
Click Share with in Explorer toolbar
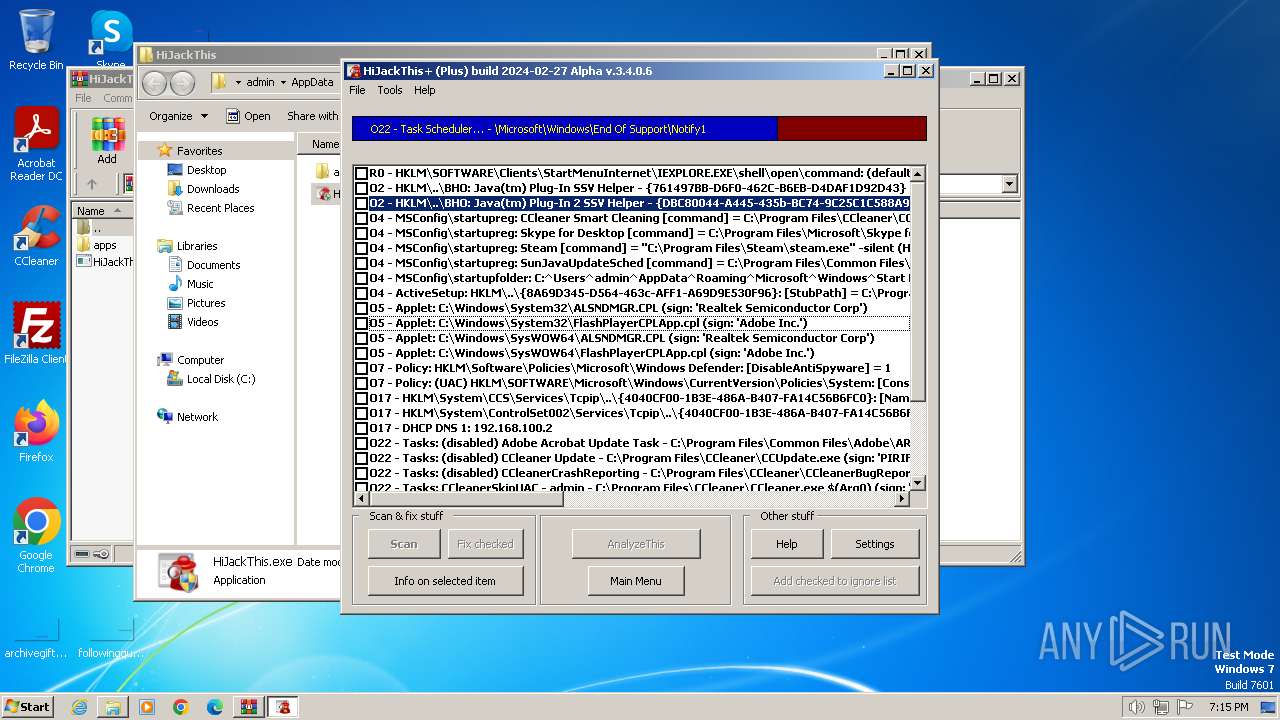(313, 116)
